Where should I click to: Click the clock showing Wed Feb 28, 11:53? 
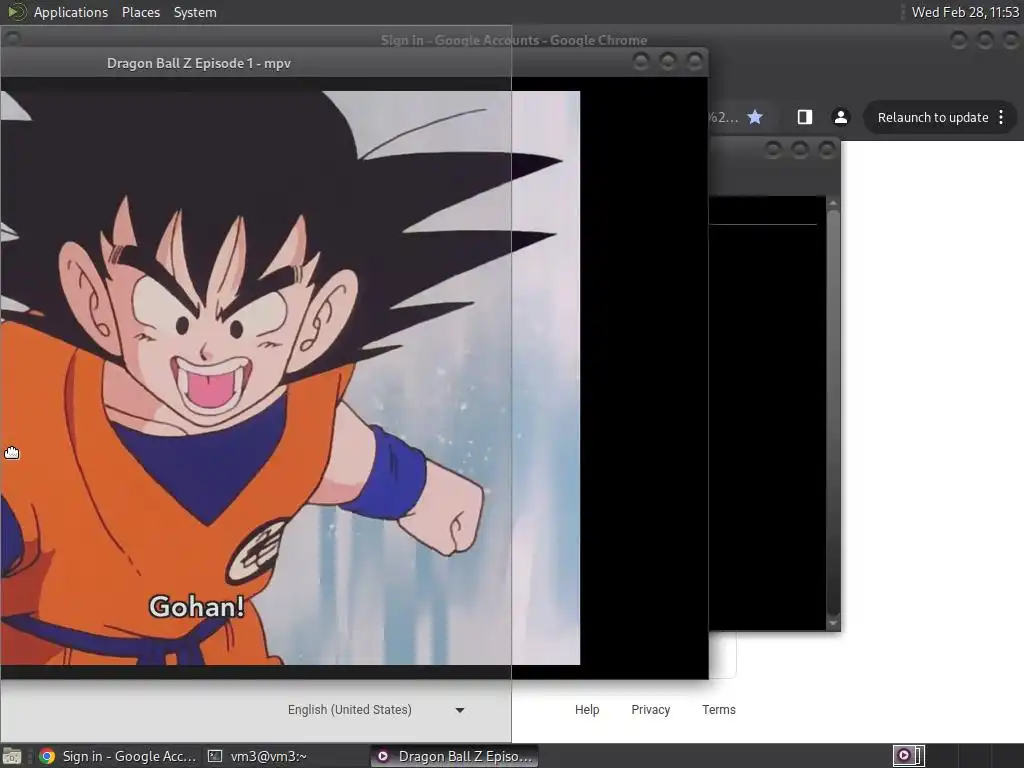[x=965, y=12]
